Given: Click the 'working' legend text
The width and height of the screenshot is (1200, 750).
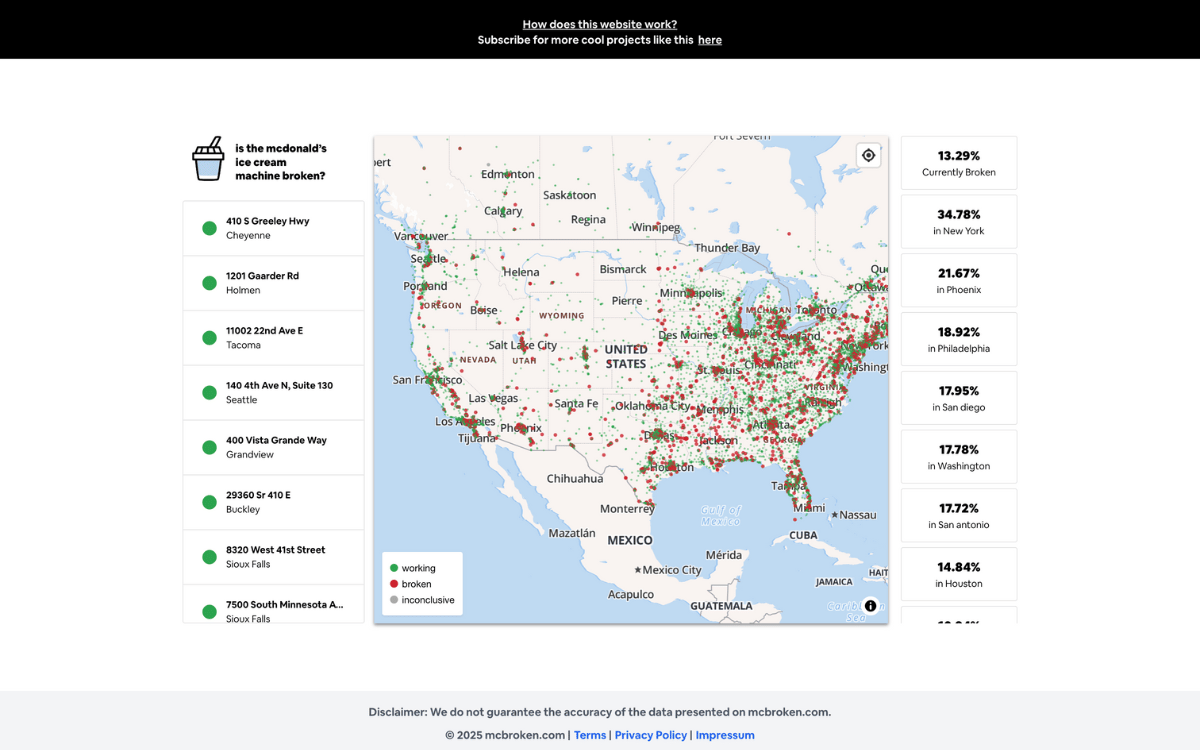Looking at the screenshot, I should tap(419, 568).
